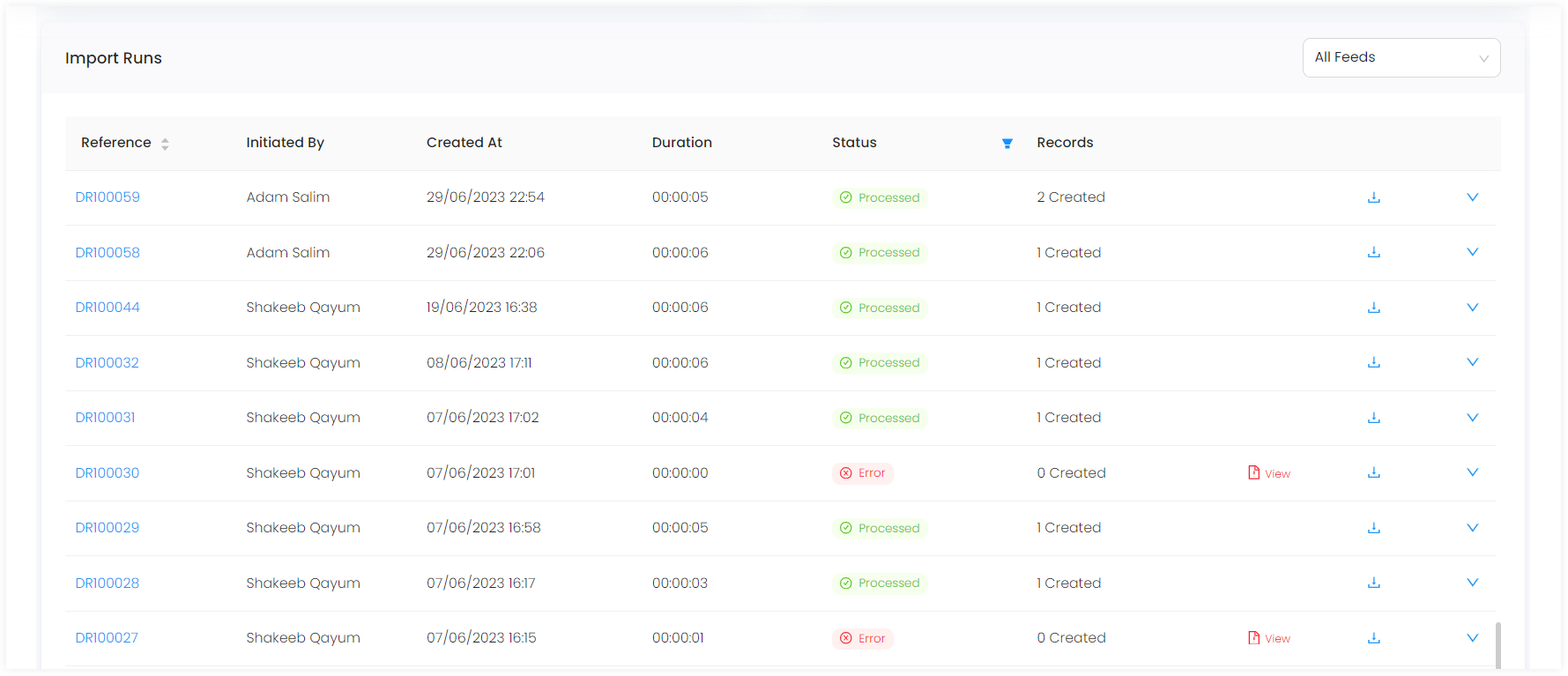
Task: Expand the DR100059 row details
Action: click(1472, 197)
